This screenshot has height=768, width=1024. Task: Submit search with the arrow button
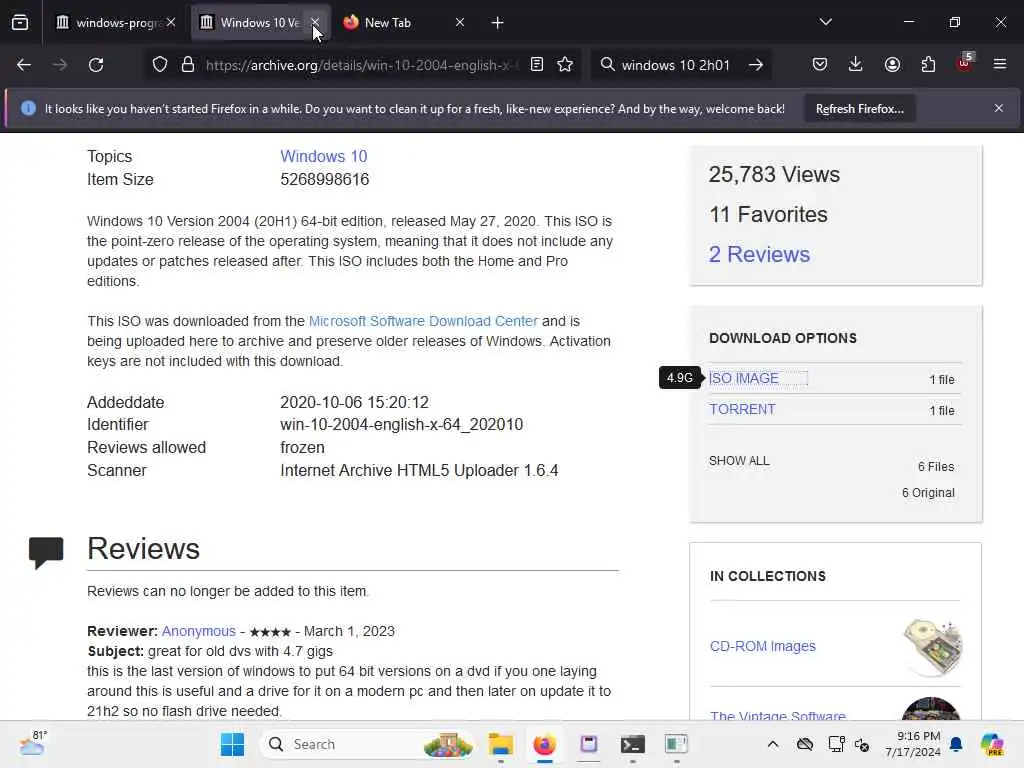[x=756, y=65]
